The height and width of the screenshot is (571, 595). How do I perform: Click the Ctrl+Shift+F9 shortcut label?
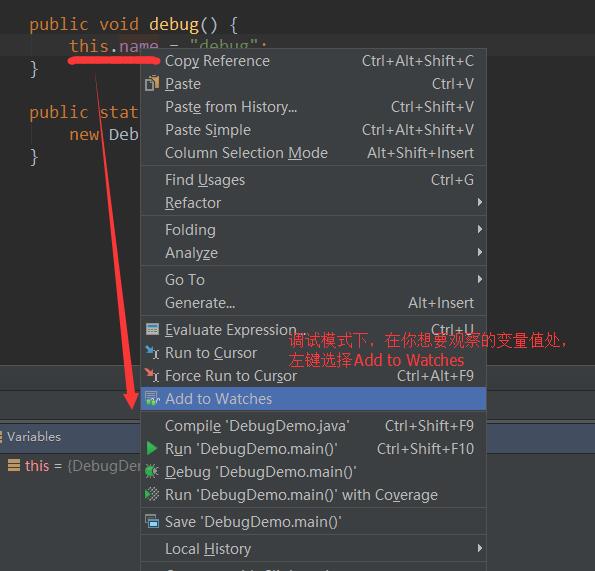pyautogui.click(x=429, y=426)
